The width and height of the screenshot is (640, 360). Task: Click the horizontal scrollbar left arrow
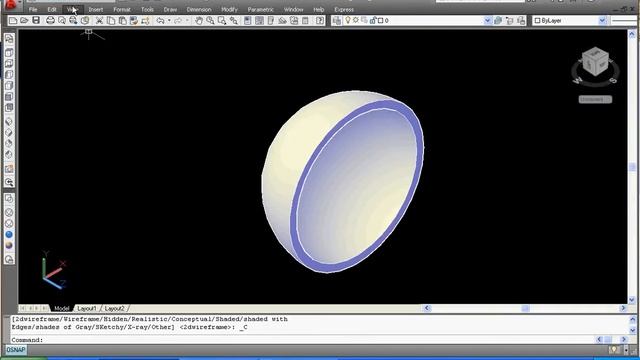coord(427,308)
